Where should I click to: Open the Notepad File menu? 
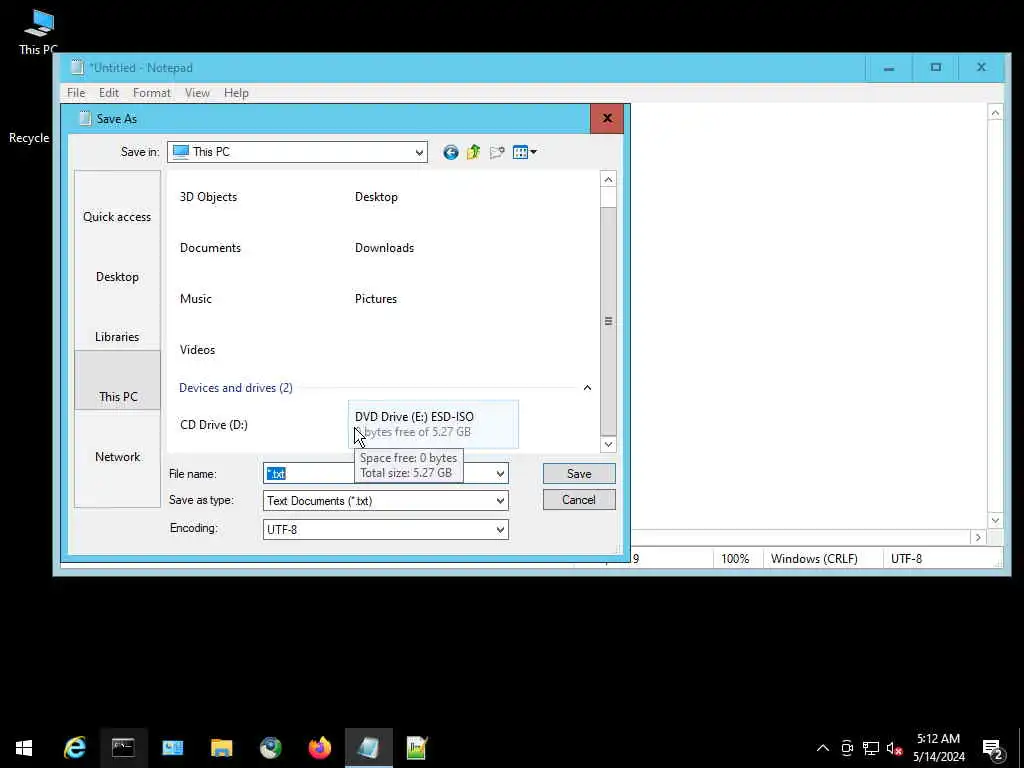tap(76, 93)
